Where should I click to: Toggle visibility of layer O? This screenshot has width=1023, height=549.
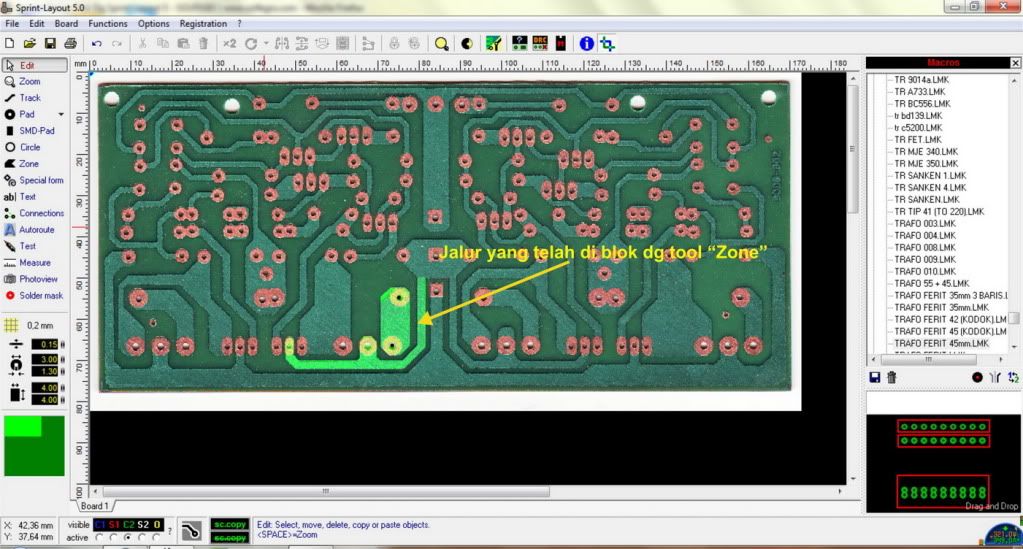pos(157,525)
